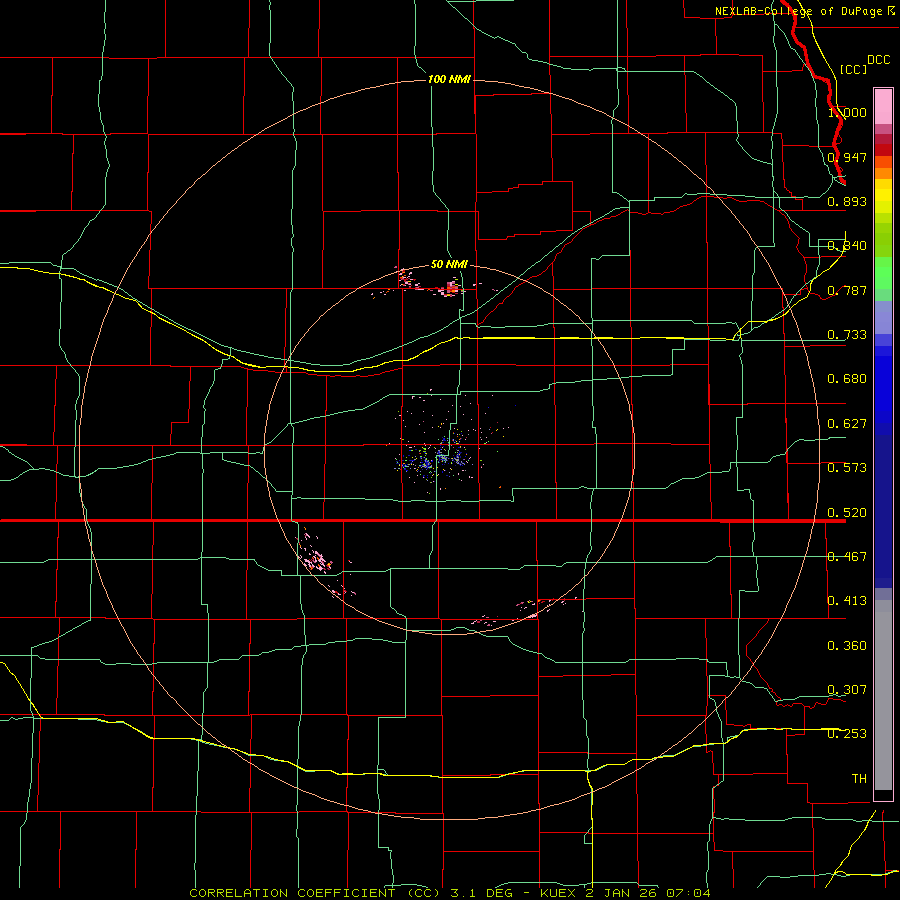Click the 1.000 value on the color scale
Image resolution: width=900 pixels, height=900 pixels.
pos(847,112)
